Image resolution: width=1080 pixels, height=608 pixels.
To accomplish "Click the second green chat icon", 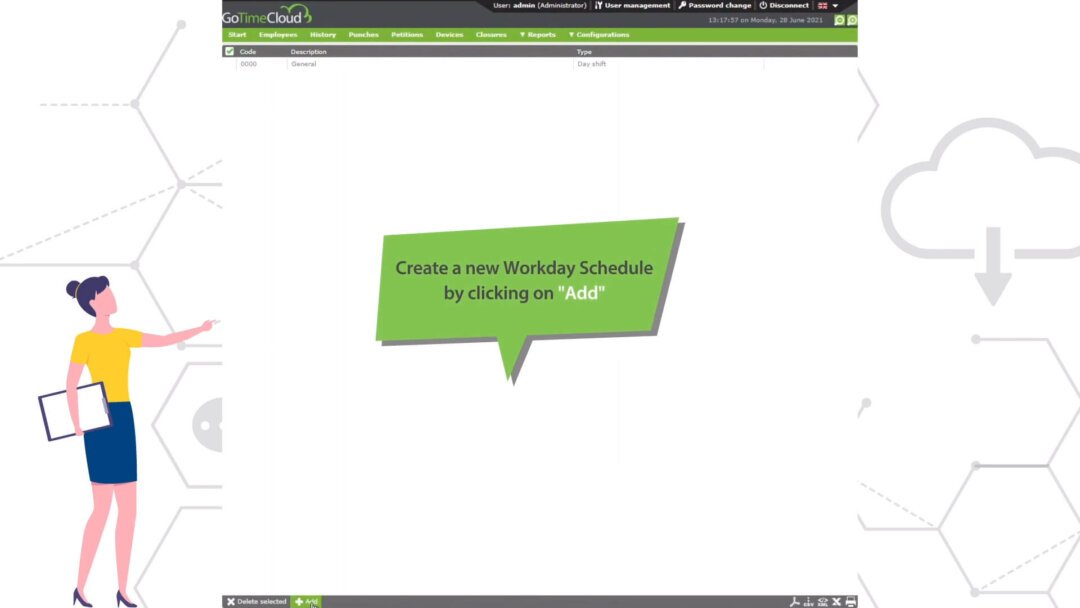I will coord(852,20).
